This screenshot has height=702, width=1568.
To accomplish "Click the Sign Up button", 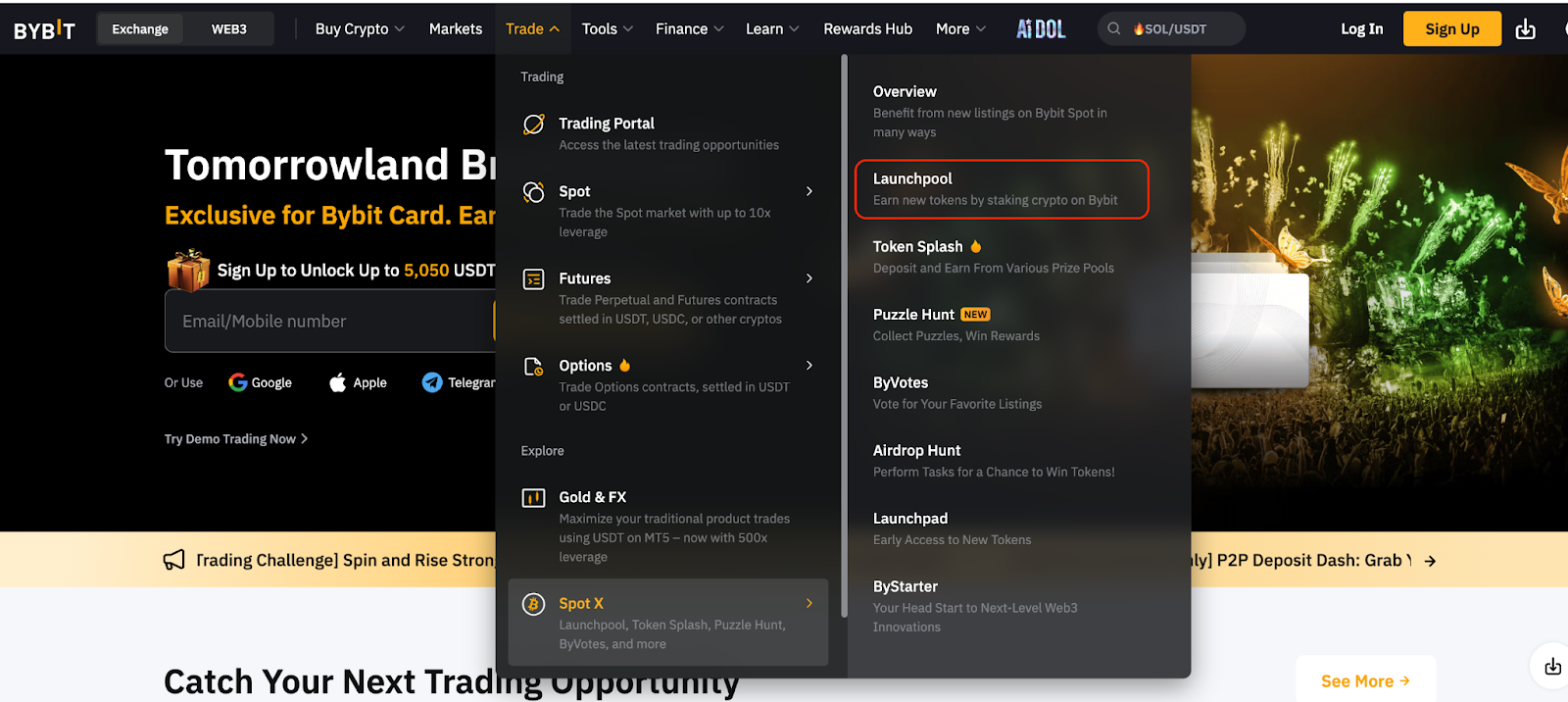I will 1452,29.
